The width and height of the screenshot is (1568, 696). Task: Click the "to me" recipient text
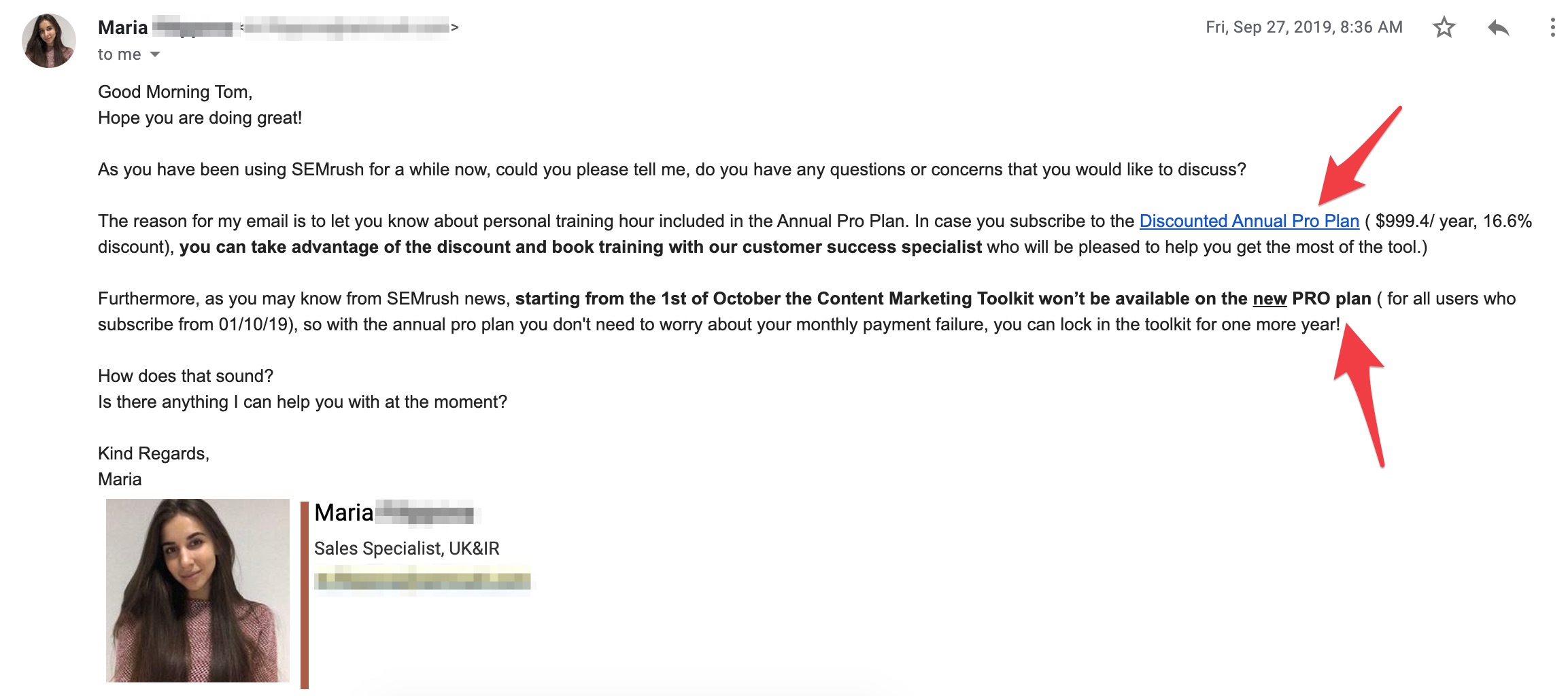pos(120,54)
